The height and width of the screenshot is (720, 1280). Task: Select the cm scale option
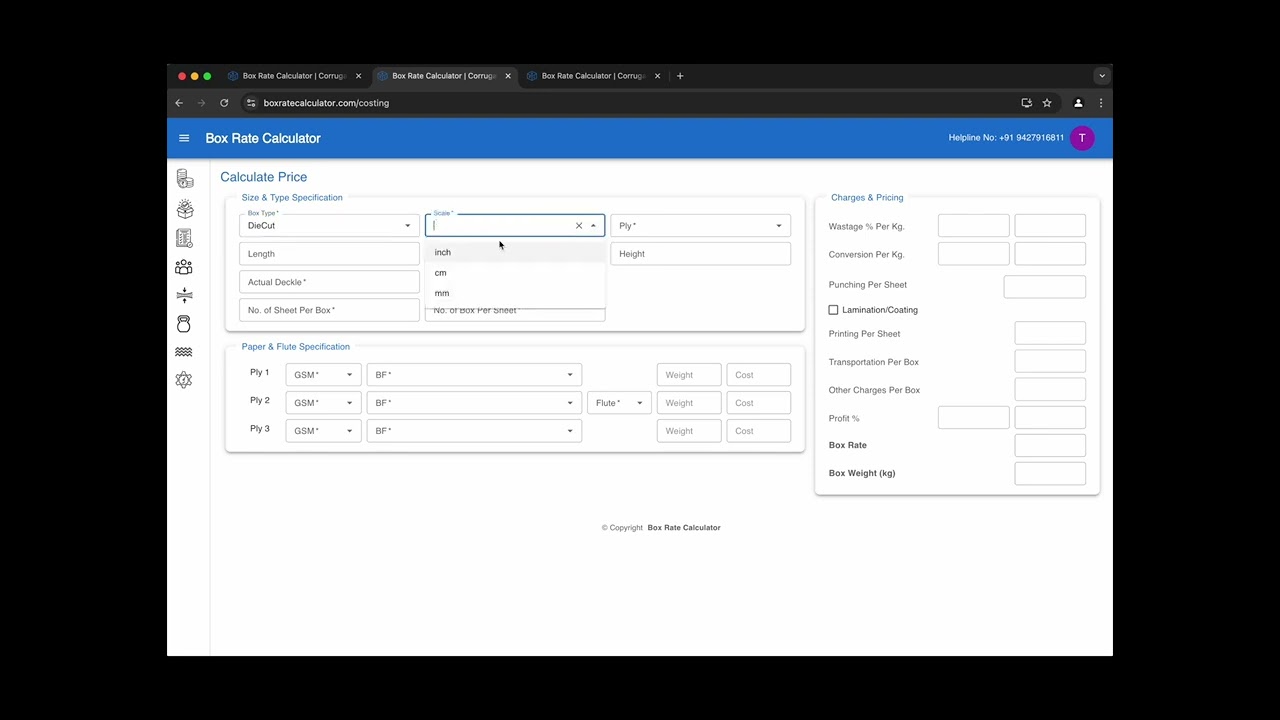(515, 273)
